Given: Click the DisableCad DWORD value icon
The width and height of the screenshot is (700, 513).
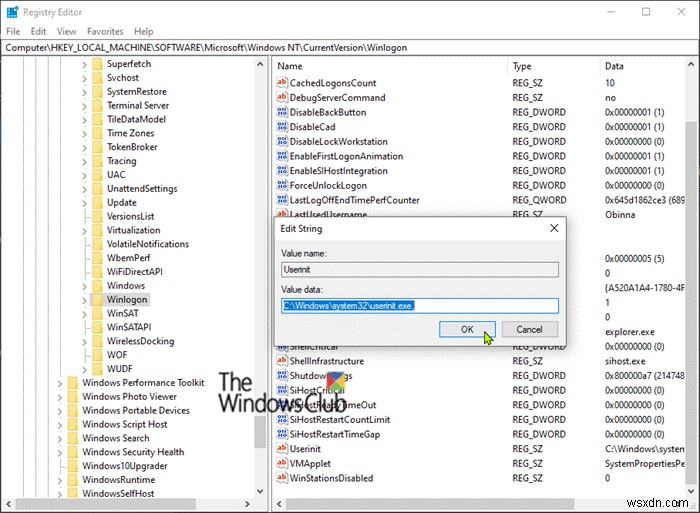Looking at the screenshot, I should pyautogui.click(x=282, y=127).
